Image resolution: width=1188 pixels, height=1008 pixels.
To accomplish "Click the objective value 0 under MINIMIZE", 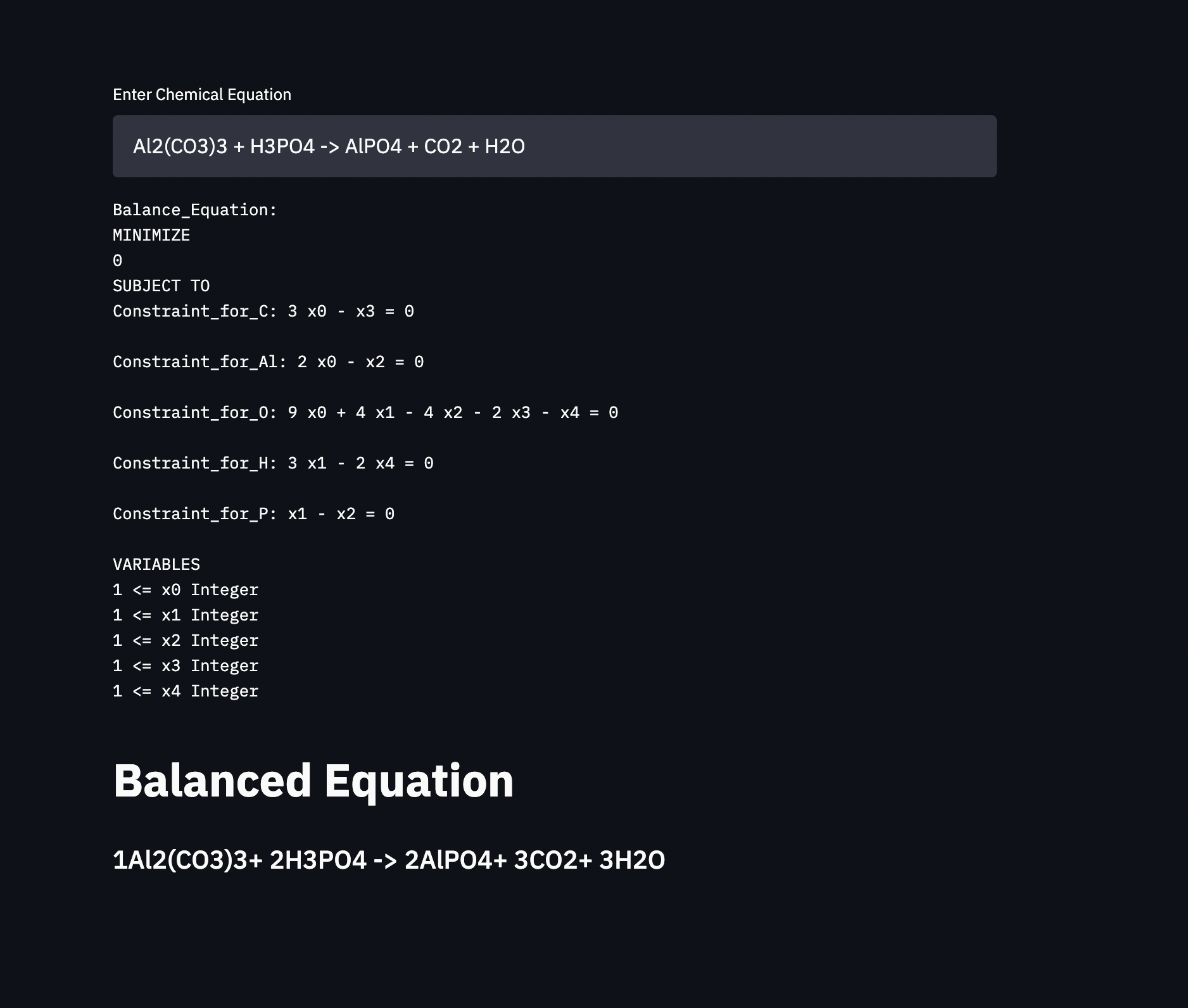I will click(x=118, y=261).
